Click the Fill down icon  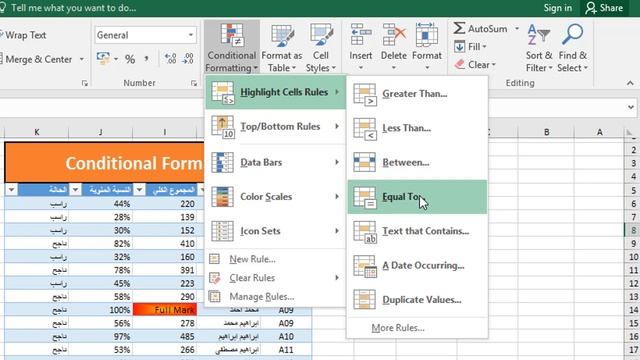pos(459,47)
